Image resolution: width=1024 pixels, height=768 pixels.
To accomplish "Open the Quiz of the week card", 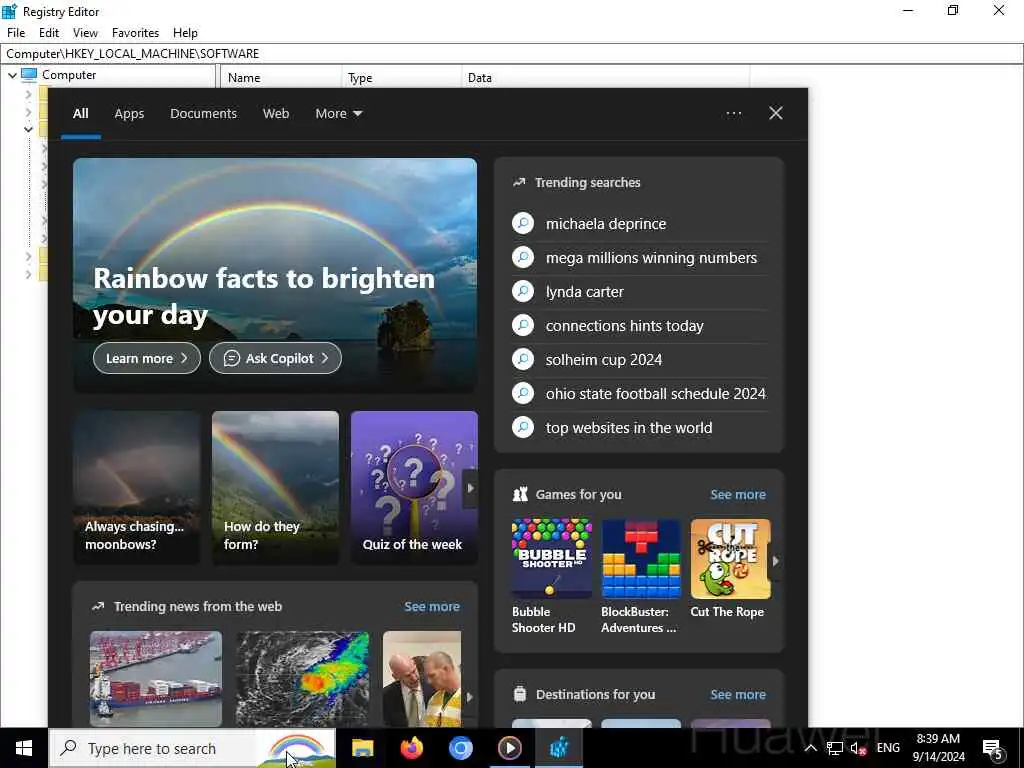I will [x=413, y=487].
